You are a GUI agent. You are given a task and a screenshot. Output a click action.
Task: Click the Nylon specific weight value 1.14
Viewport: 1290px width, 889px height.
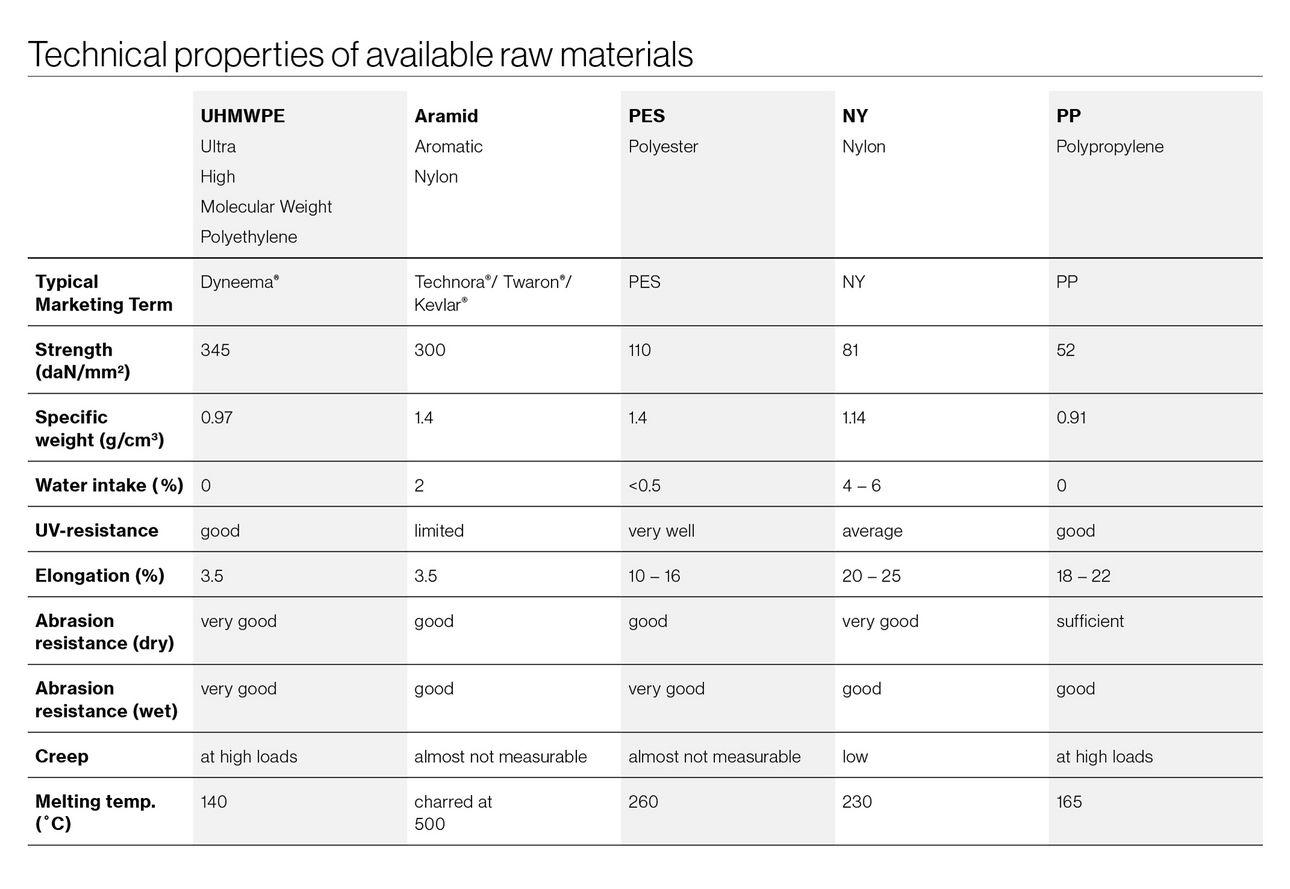(x=854, y=418)
